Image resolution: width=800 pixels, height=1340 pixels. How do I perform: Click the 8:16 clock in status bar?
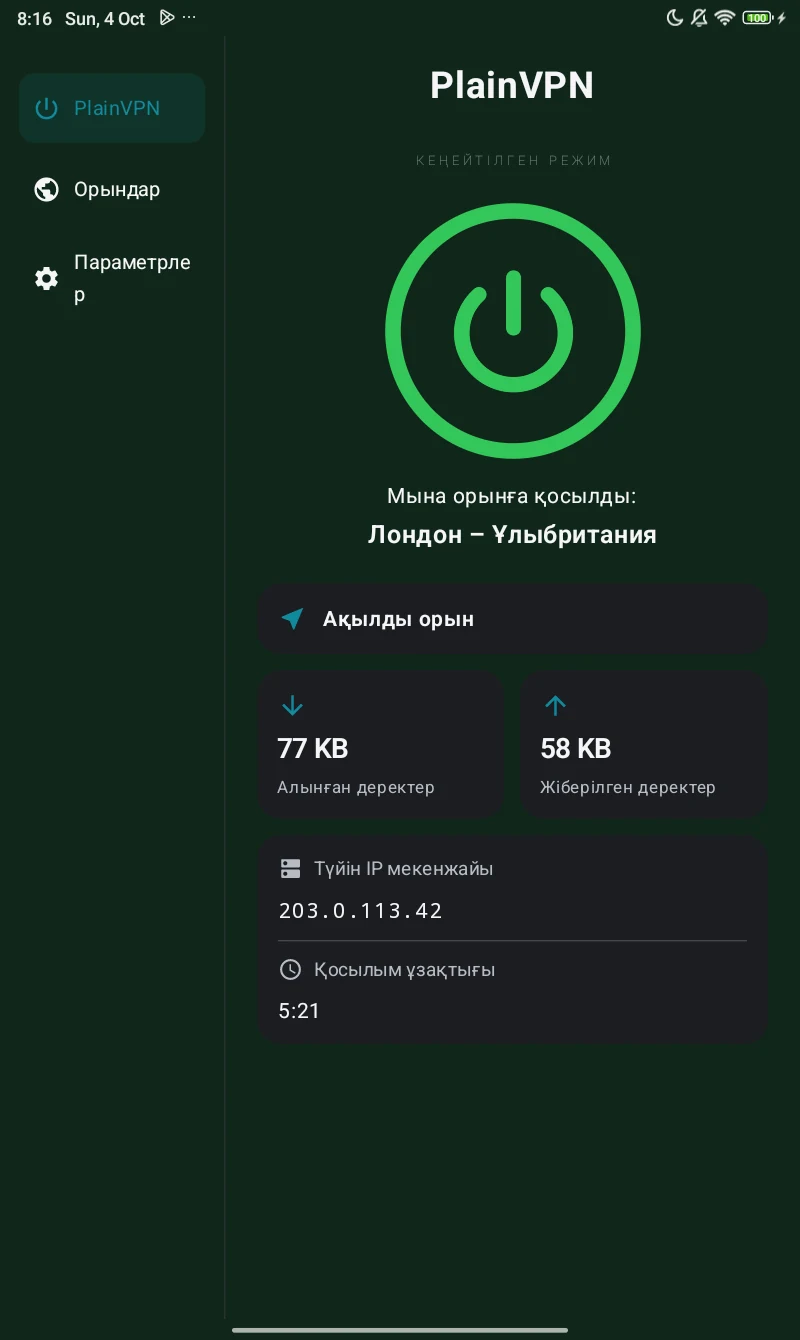(34, 19)
